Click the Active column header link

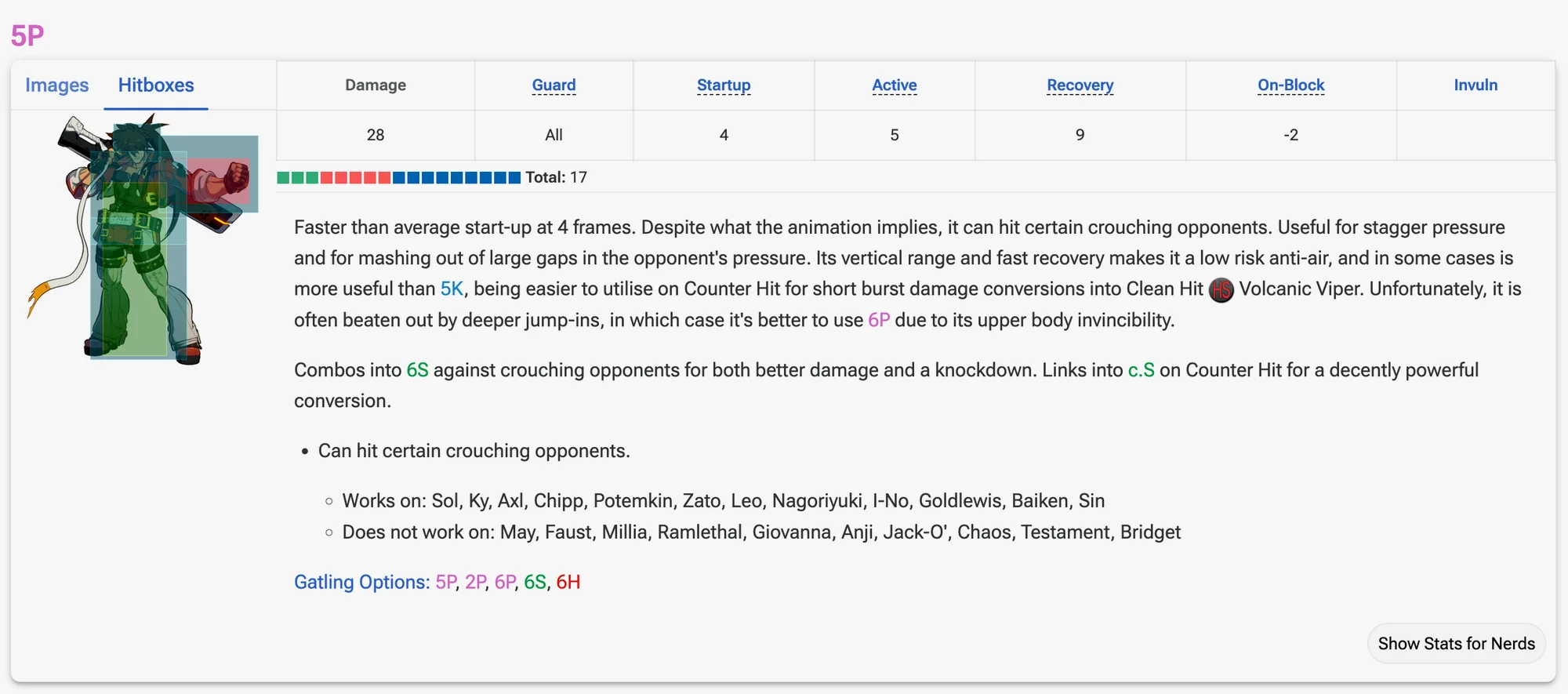point(895,85)
